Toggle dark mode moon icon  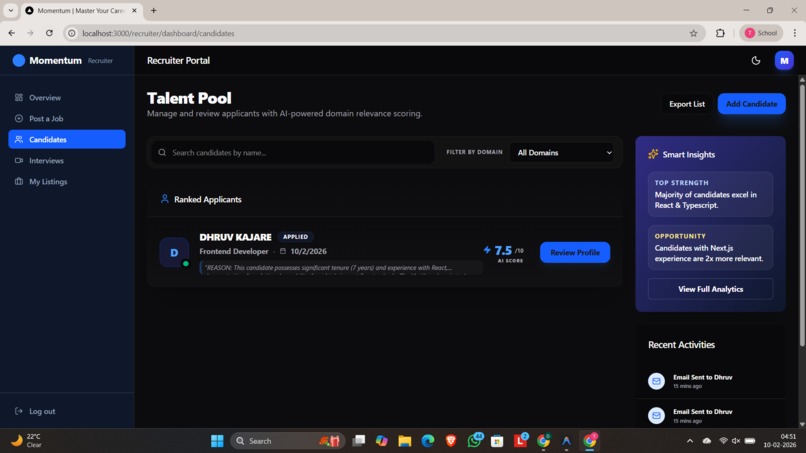[x=756, y=61]
